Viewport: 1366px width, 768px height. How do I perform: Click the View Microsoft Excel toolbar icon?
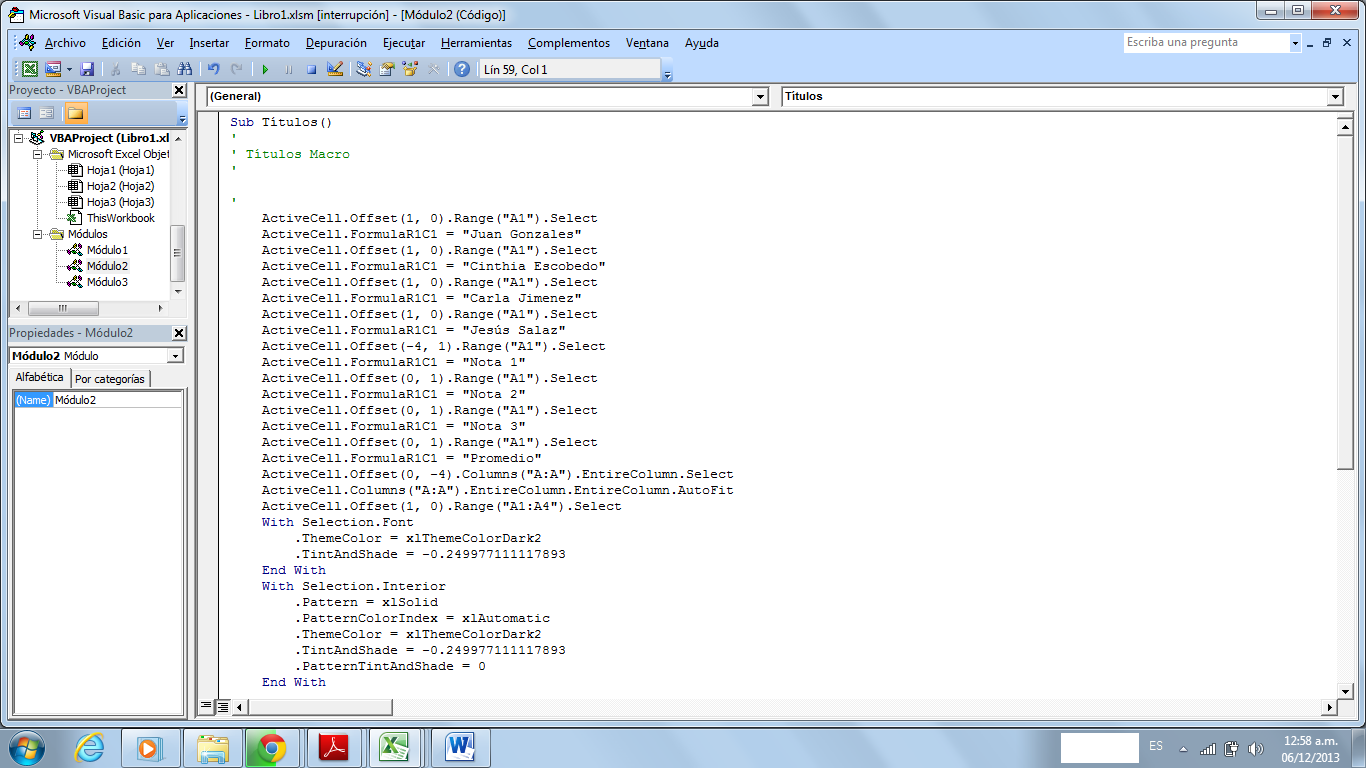pos(30,69)
